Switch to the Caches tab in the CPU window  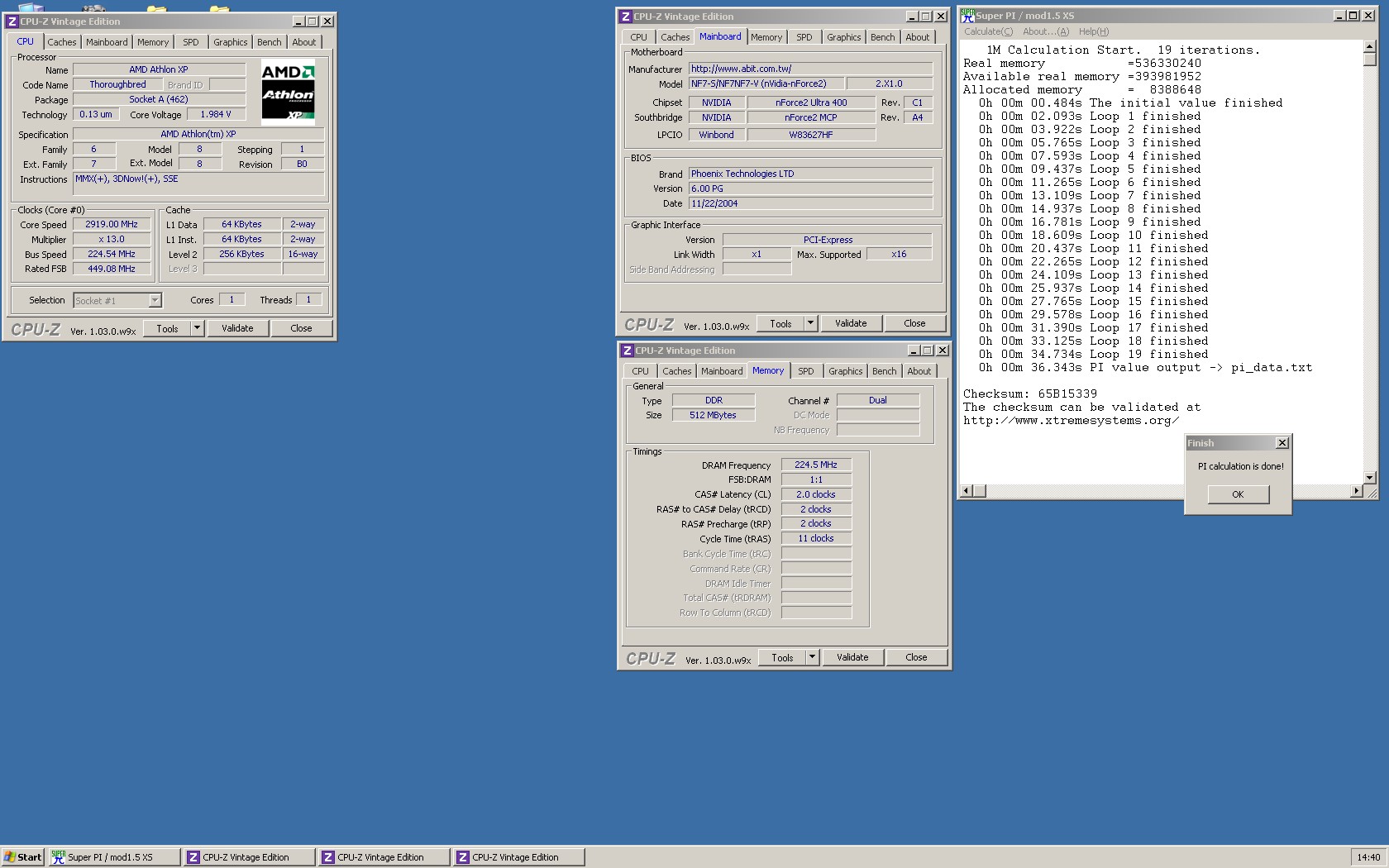tap(61, 42)
